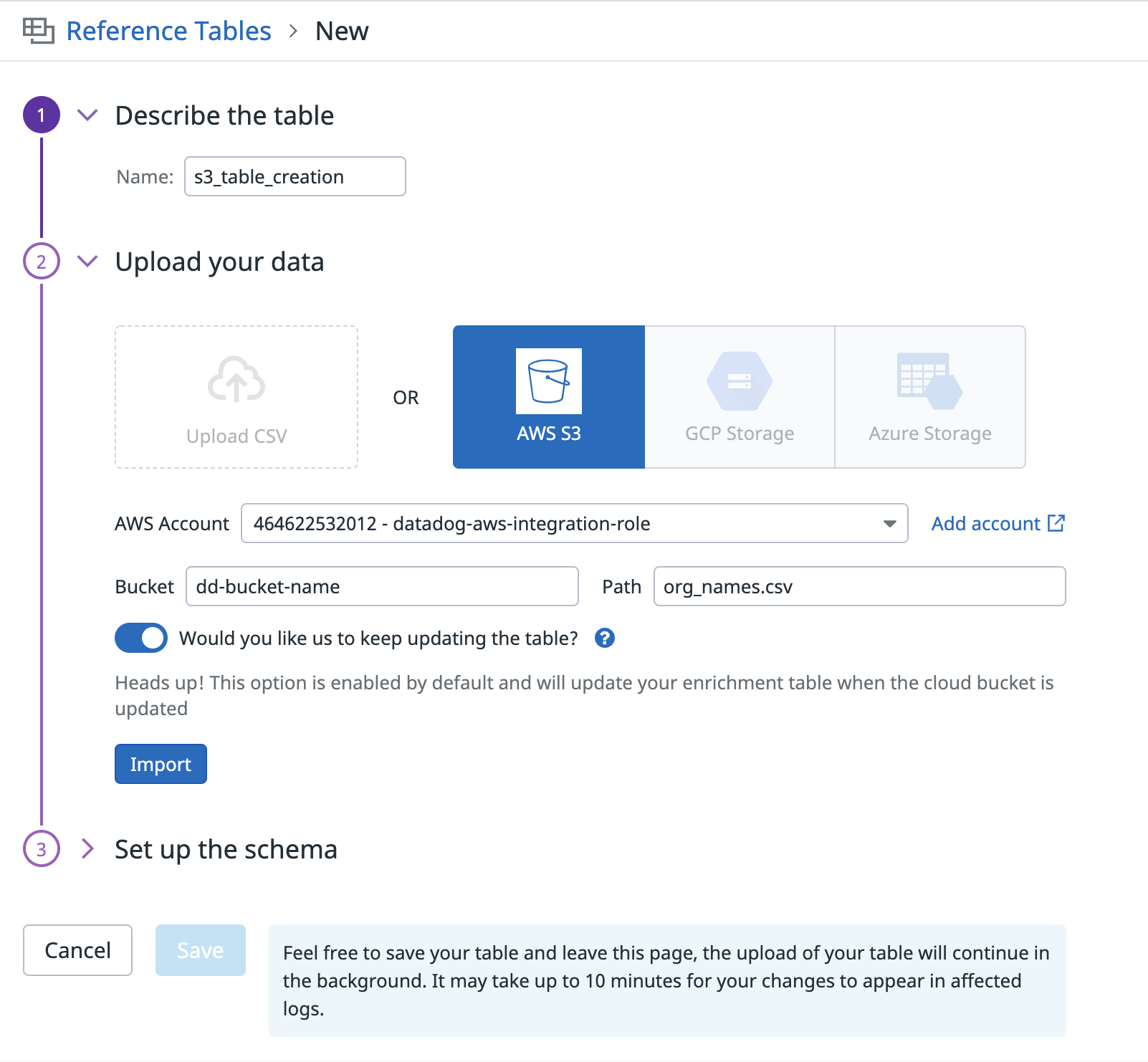Viewport: 1148px width, 1062px height.
Task: Focus the table Name input field
Action: coord(295,176)
